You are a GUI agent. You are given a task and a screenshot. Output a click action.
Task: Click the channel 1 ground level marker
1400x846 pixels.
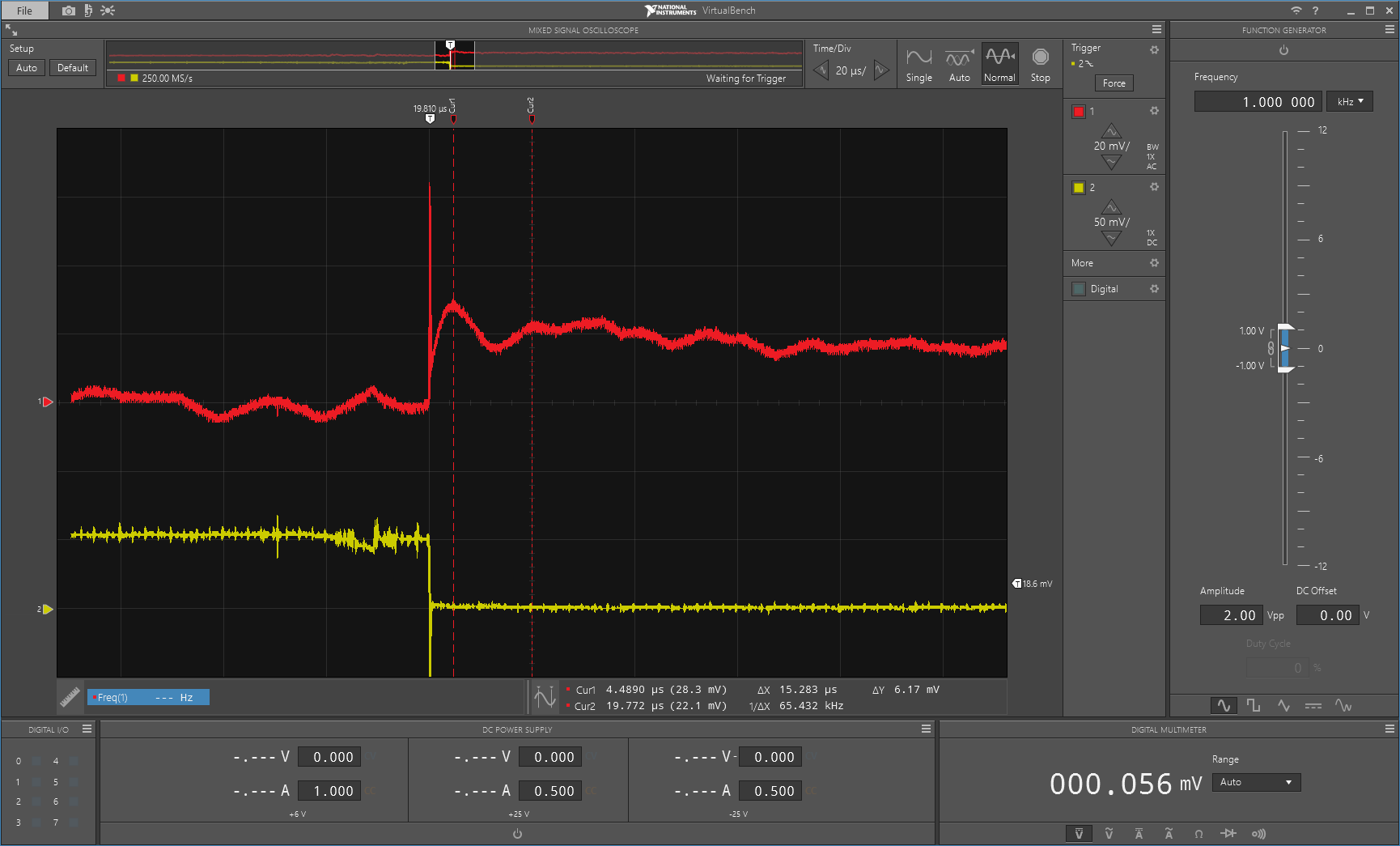click(46, 402)
